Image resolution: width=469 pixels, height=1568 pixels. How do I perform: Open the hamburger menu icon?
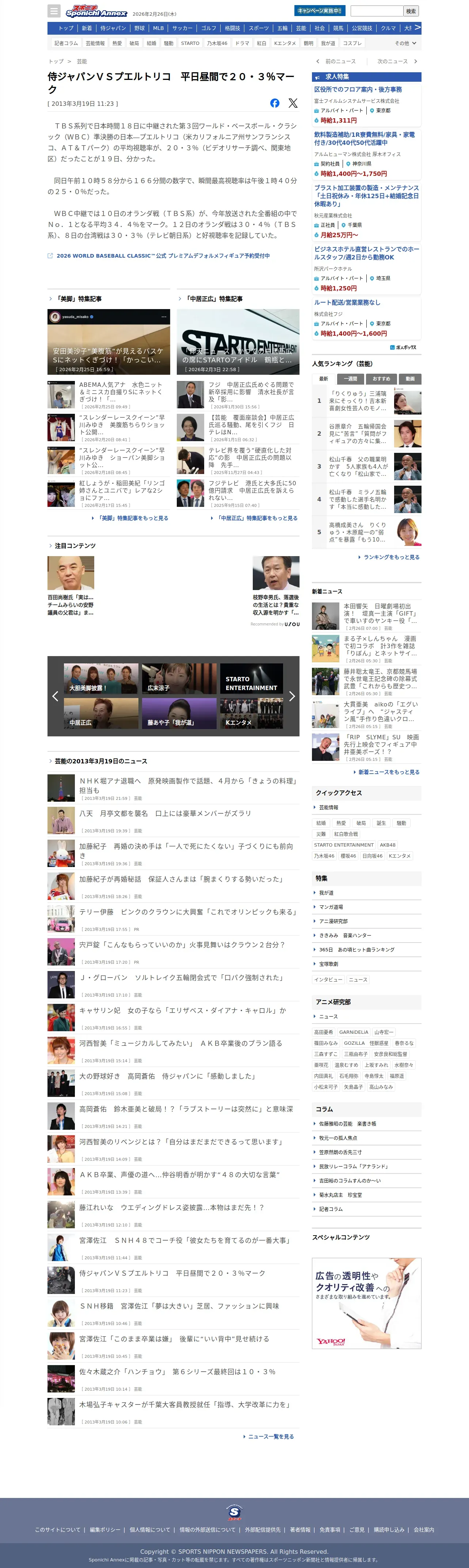(54, 11)
